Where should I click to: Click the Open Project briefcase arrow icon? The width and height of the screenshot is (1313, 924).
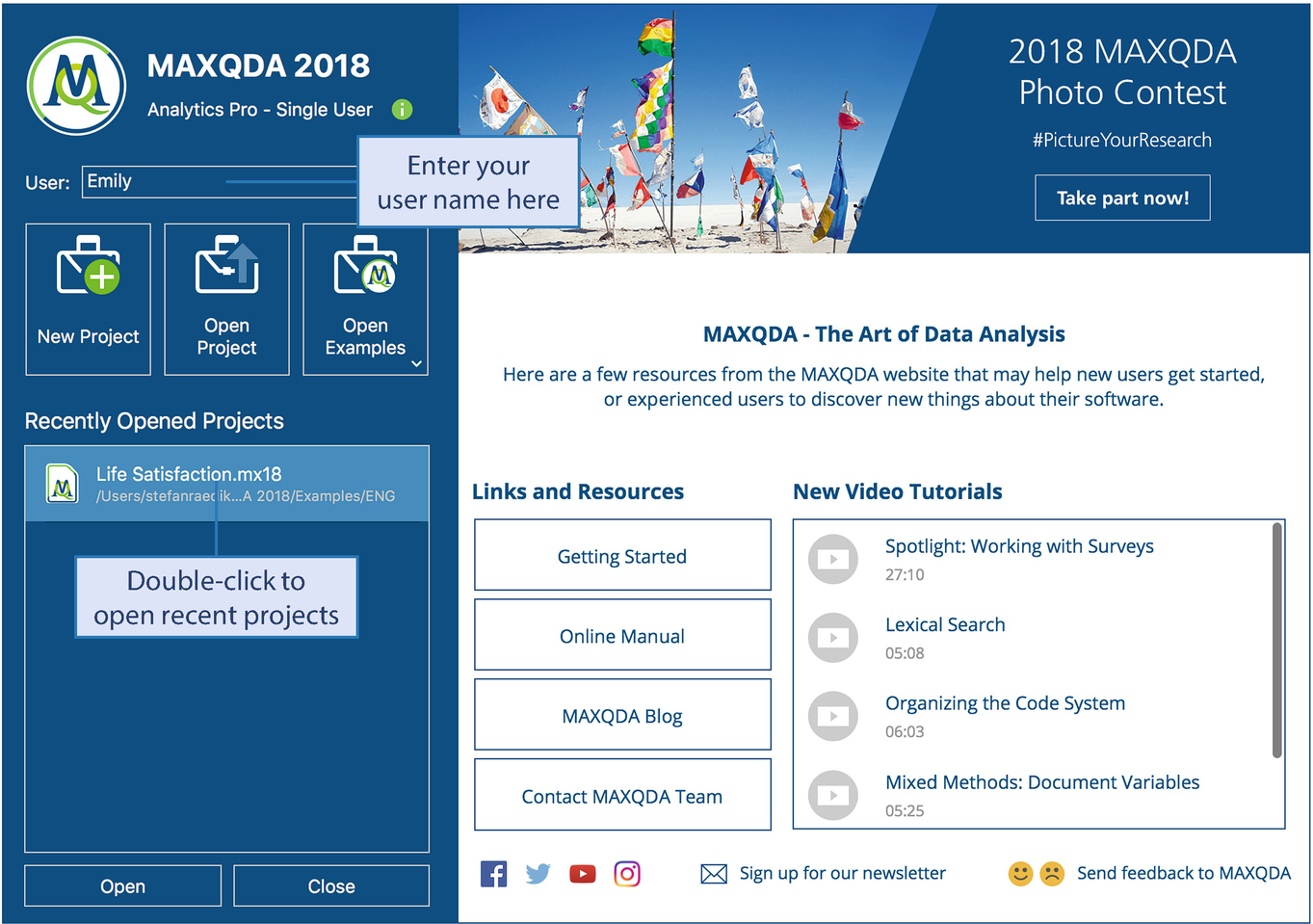(227, 266)
